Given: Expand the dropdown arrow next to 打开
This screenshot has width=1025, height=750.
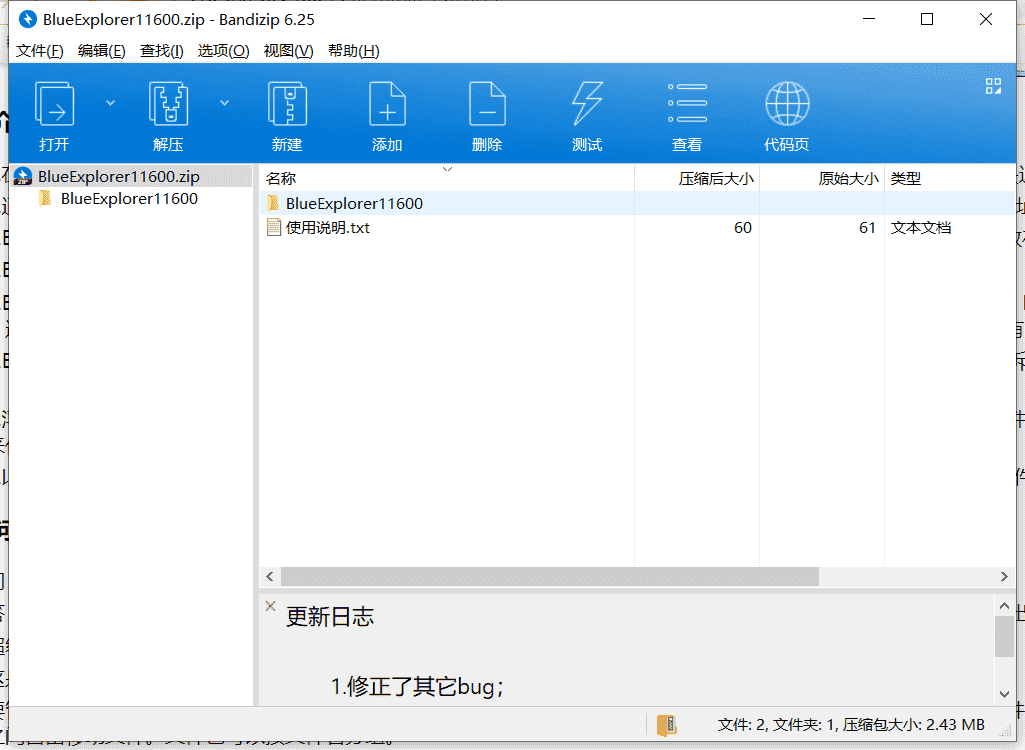Looking at the screenshot, I should (x=110, y=103).
